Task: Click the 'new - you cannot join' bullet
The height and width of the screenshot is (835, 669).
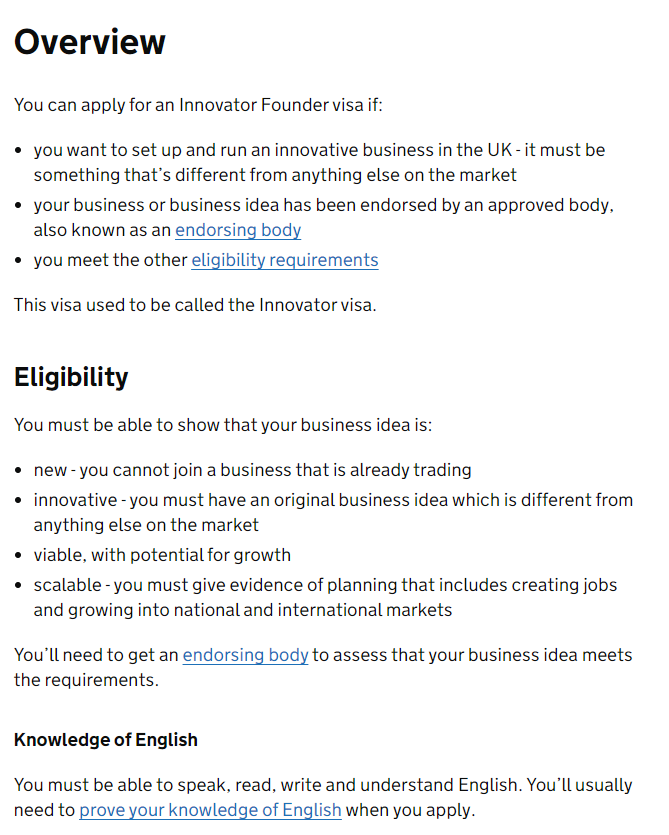Action: pyautogui.click(x=252, y=470)
